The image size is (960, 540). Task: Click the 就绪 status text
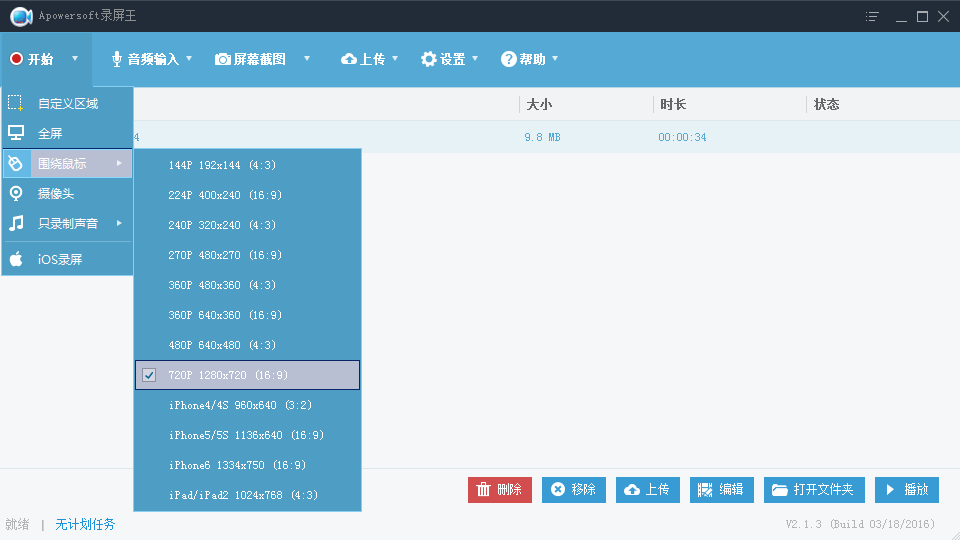[x=17, y=524]
